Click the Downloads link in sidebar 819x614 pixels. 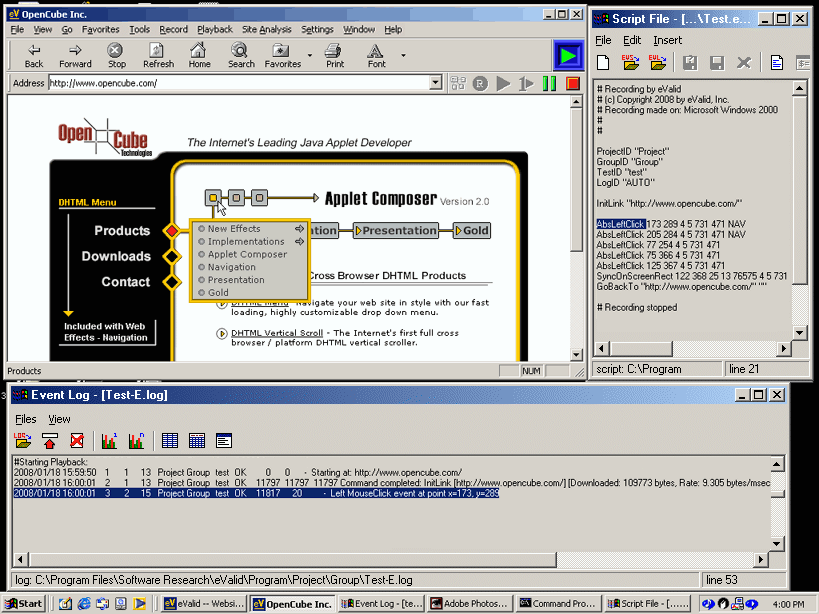coord(116,256)
